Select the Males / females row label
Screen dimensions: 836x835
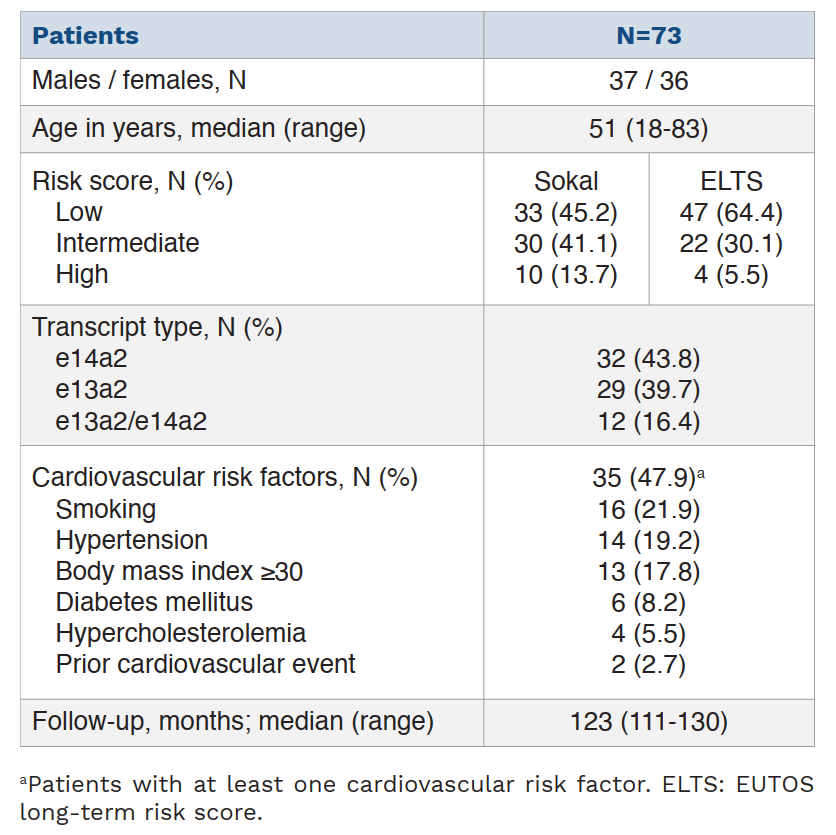coord(139,81)
